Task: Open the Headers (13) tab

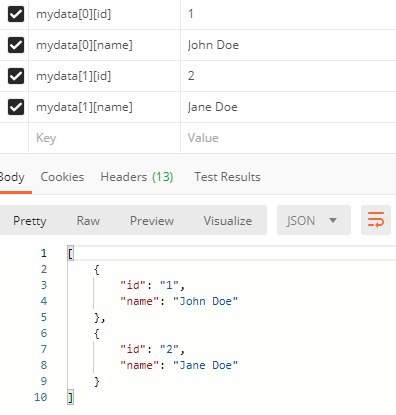Action: (137, 177)
